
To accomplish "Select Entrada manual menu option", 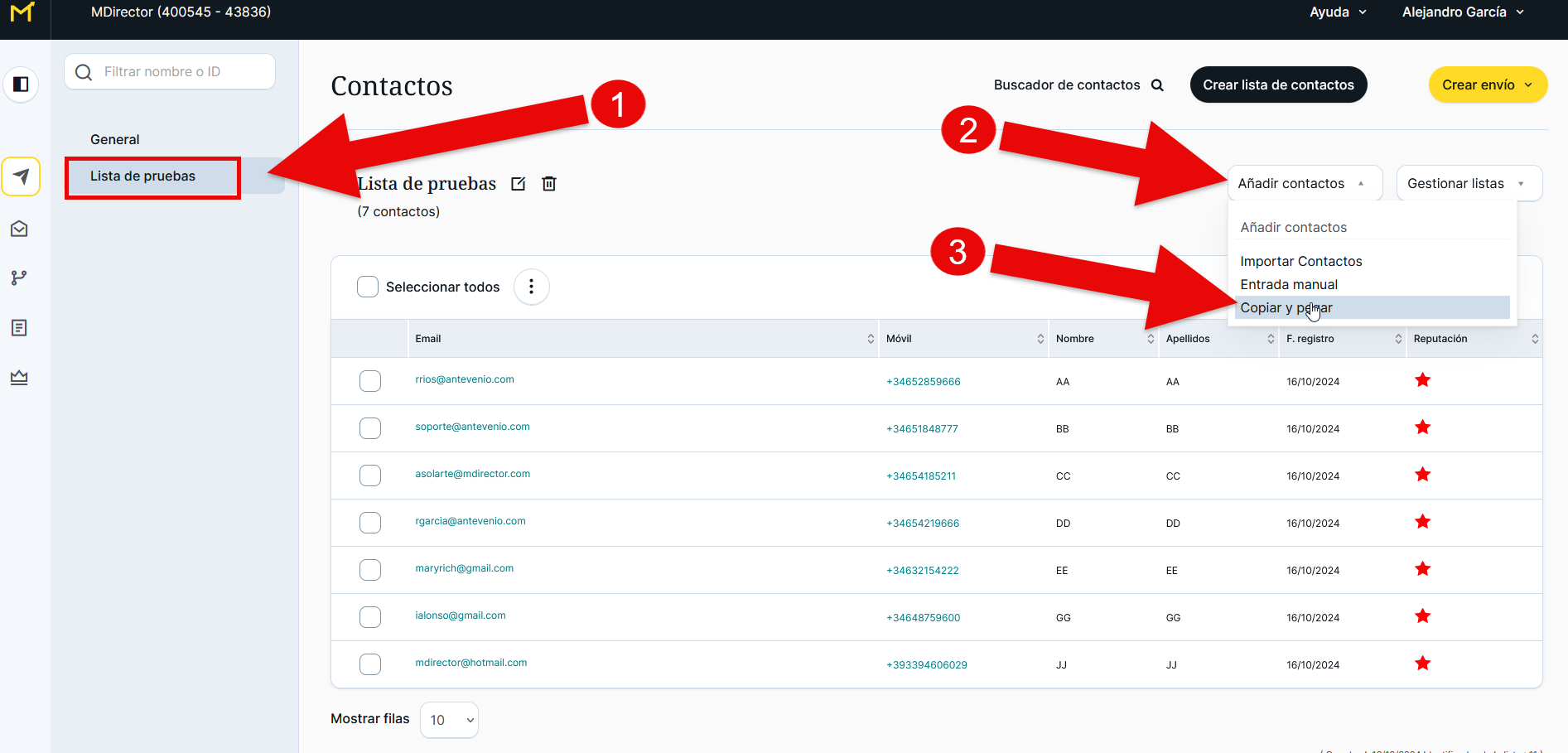I will [1288, 284].
